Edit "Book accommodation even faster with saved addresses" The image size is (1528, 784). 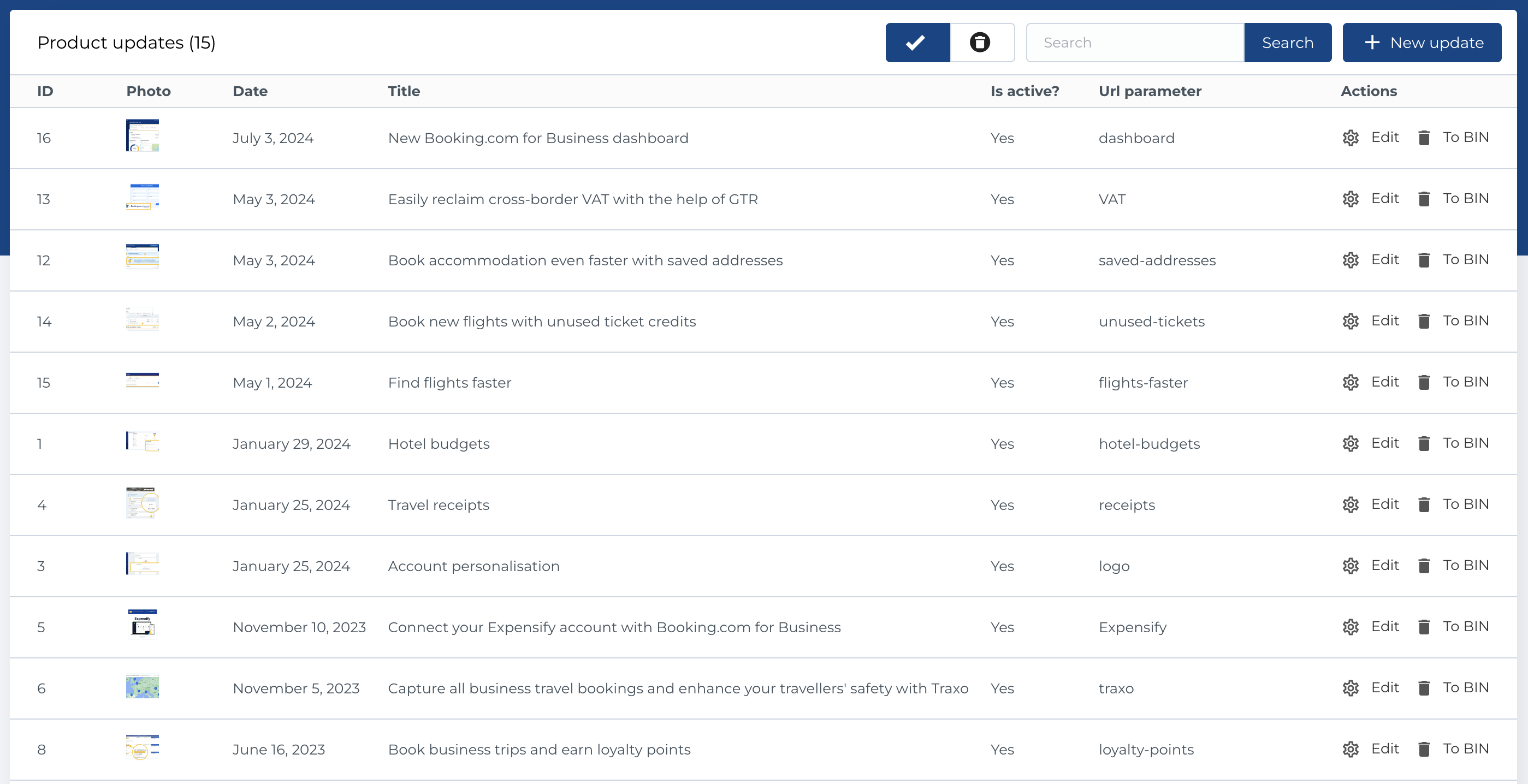pyautogui.click(x=1385, y=260)
